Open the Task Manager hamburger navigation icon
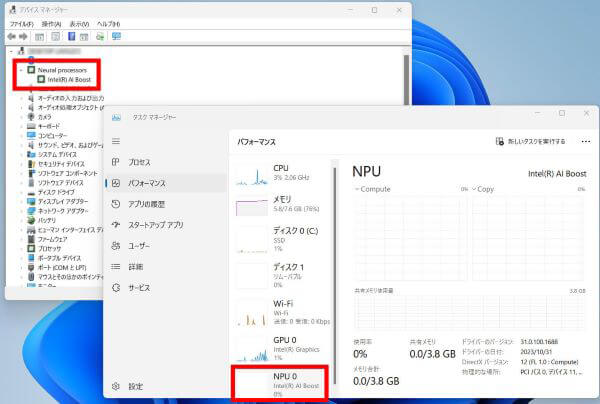 click(x=116, y=141)
